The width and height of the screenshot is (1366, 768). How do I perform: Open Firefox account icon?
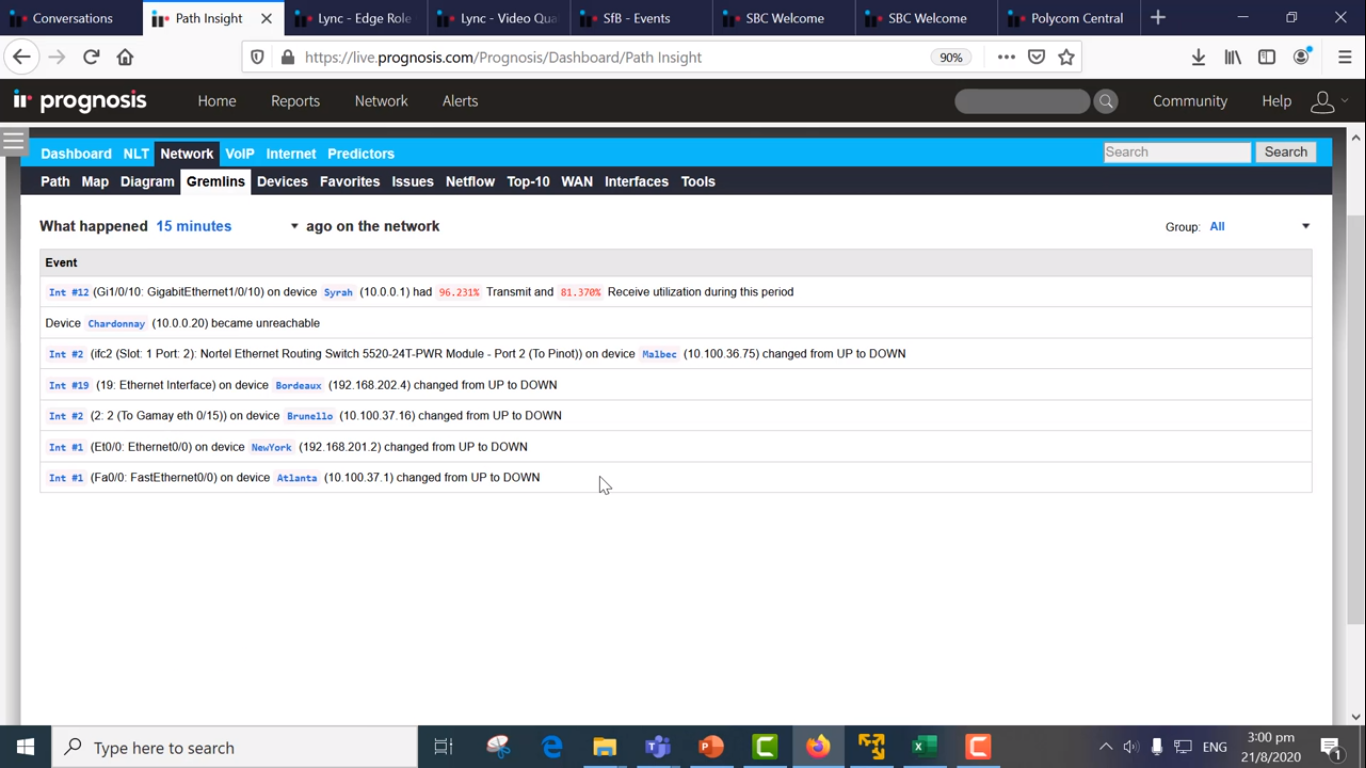[x=1301, y=57]
